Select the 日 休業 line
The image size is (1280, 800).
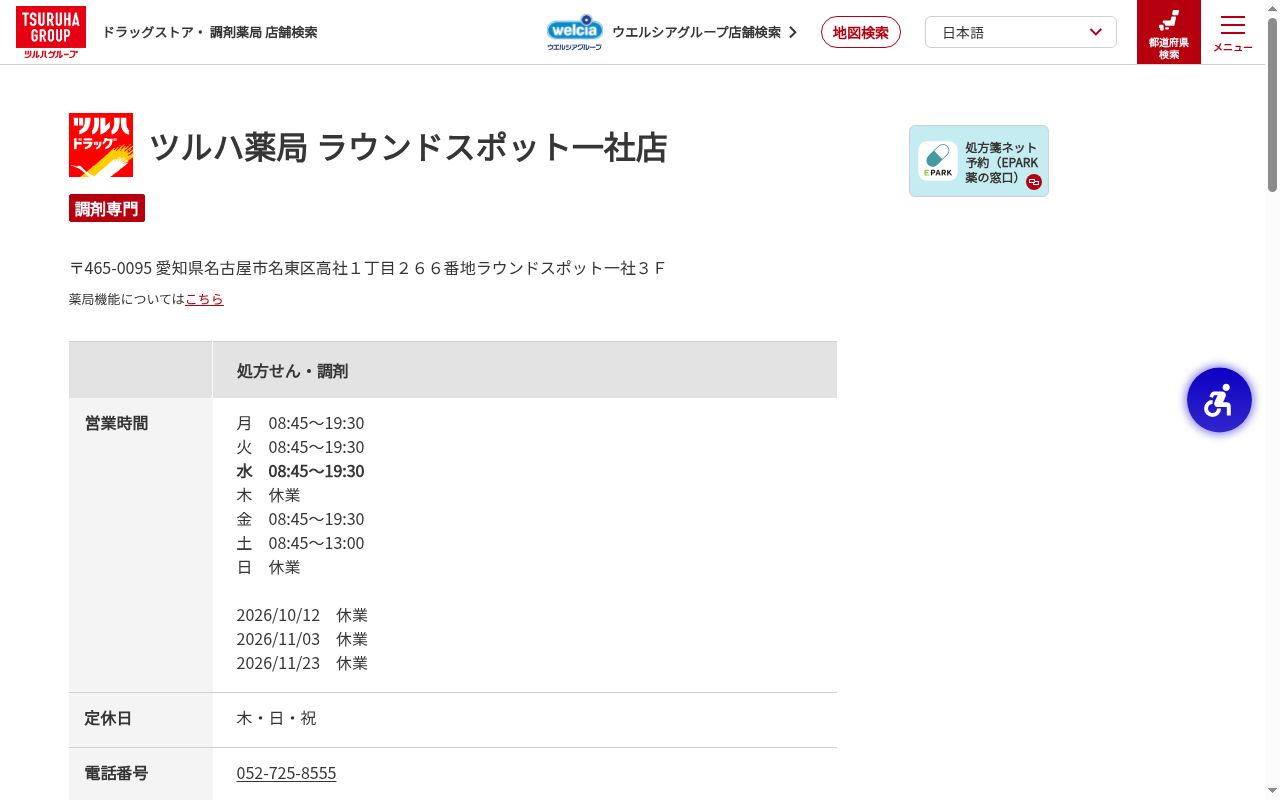pyautogui.click(x=268, y=567)
